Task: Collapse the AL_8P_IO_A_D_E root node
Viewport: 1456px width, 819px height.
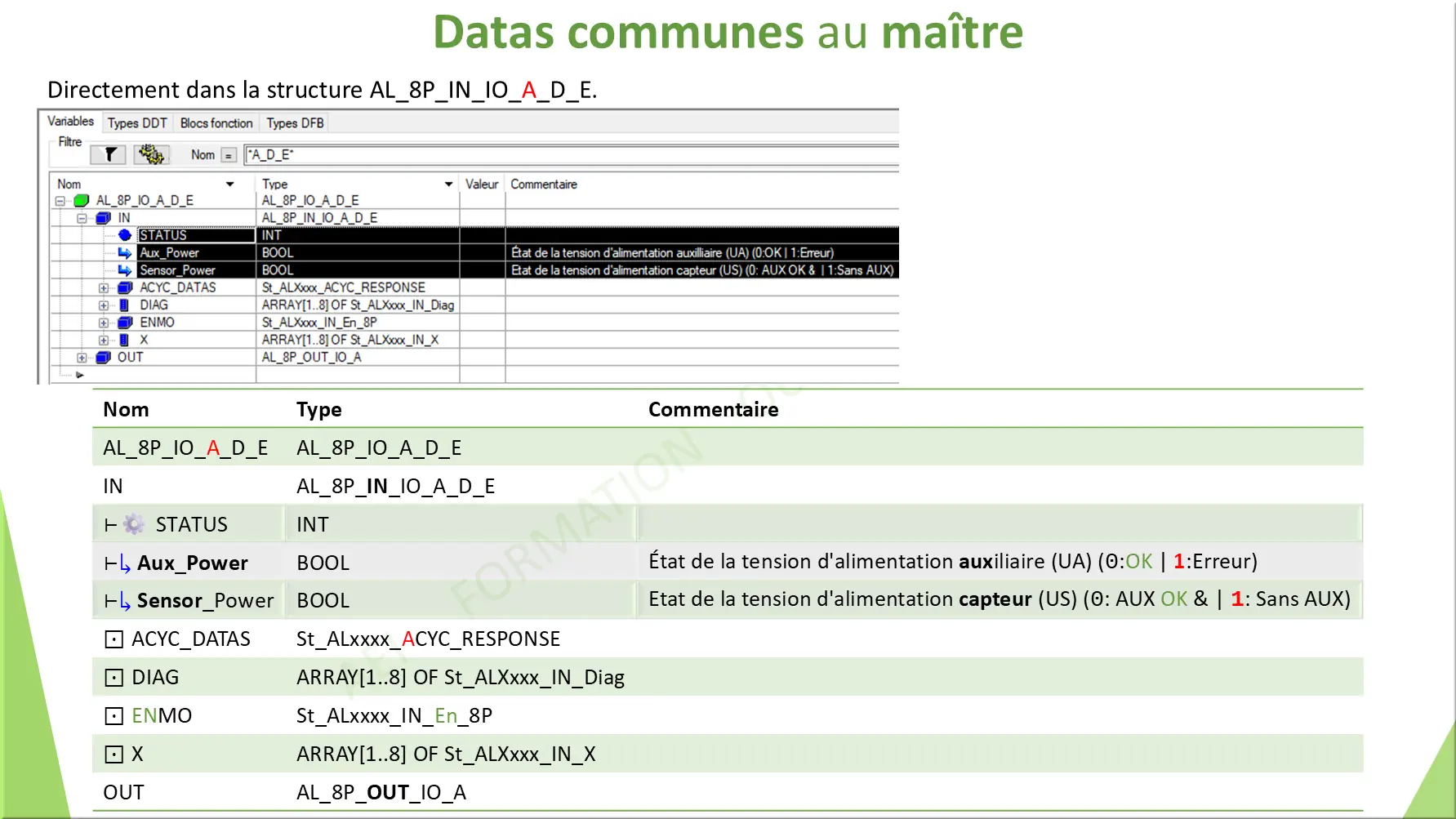Action: point(60,201)
